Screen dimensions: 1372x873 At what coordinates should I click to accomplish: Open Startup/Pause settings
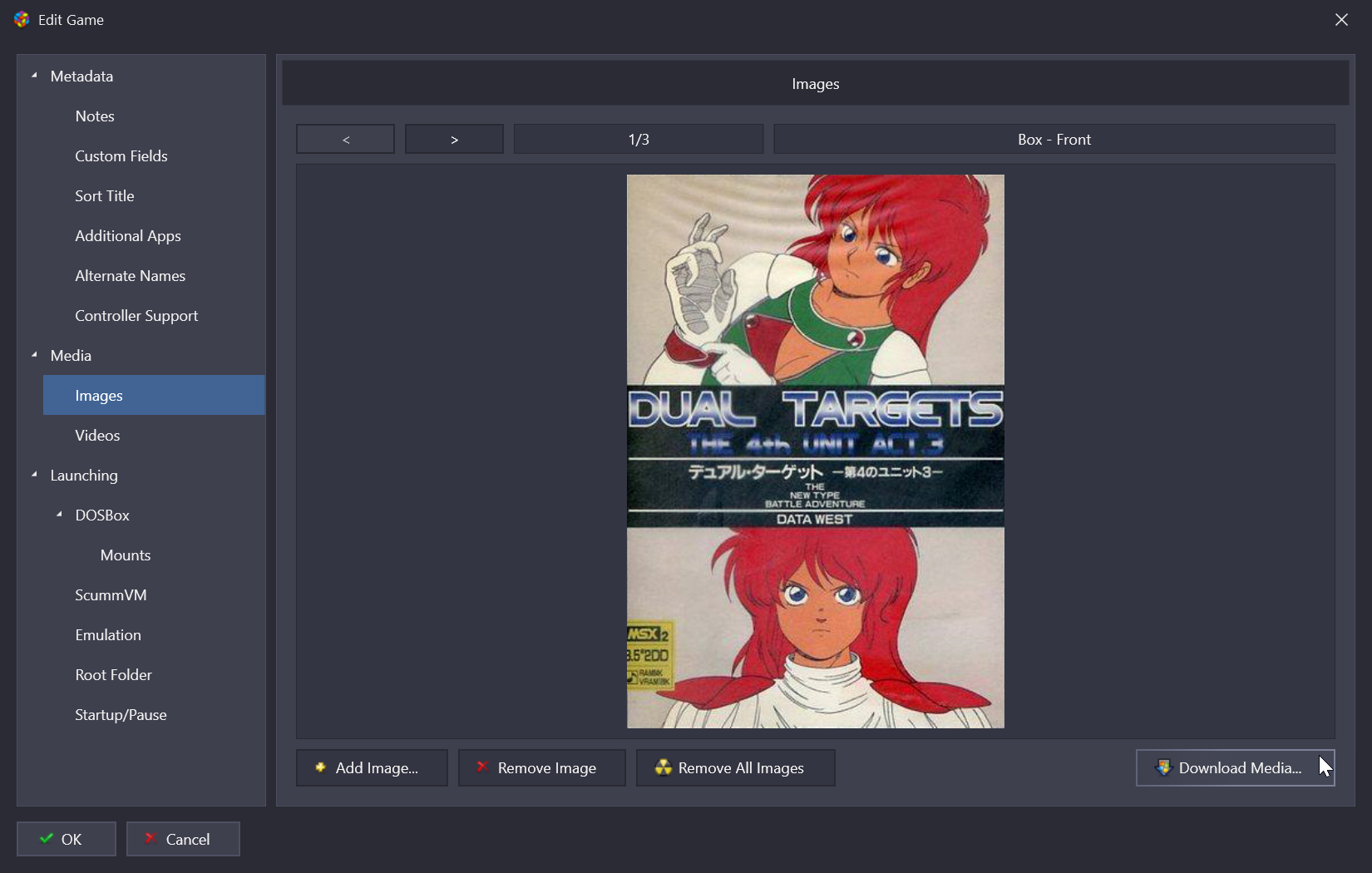tap(121, 715)
